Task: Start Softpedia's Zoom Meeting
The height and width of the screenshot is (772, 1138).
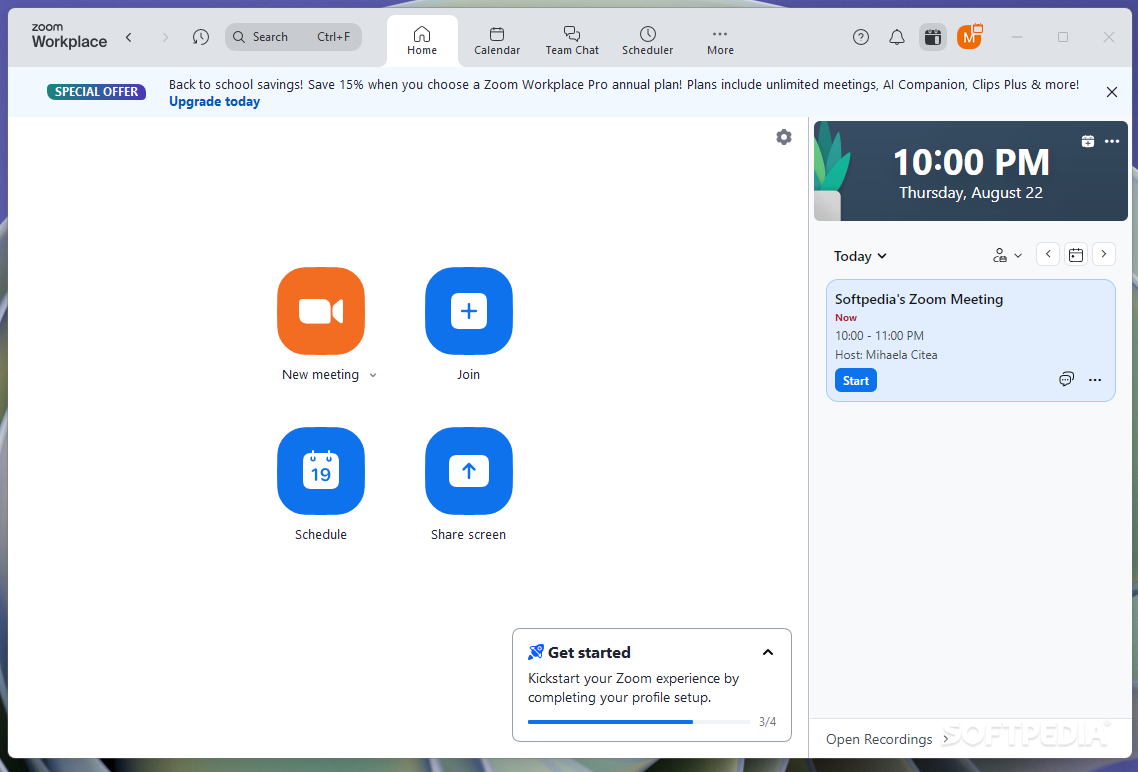Action: coord(856,380)
